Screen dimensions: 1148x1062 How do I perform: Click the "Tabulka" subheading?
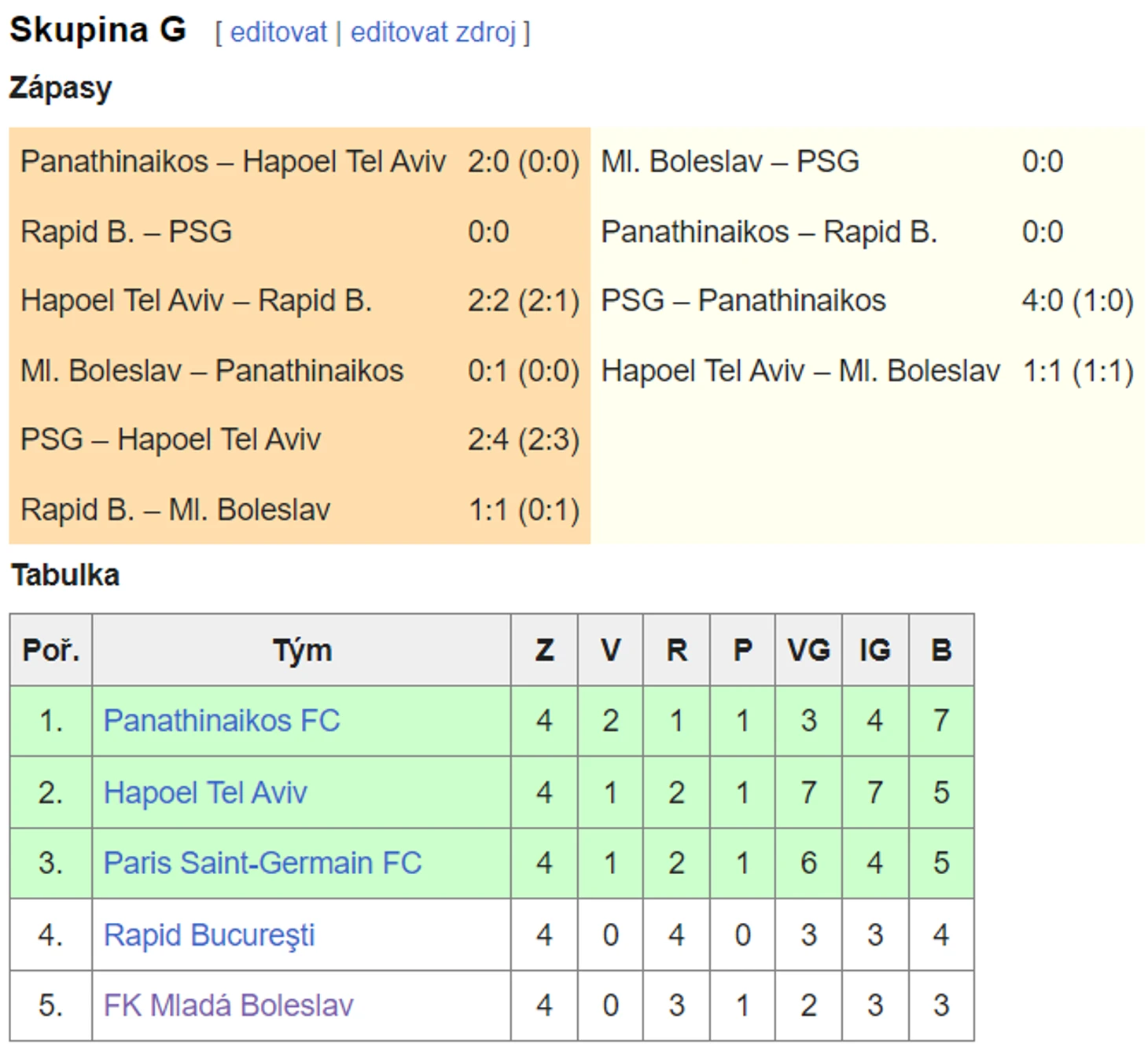[65, 575]
